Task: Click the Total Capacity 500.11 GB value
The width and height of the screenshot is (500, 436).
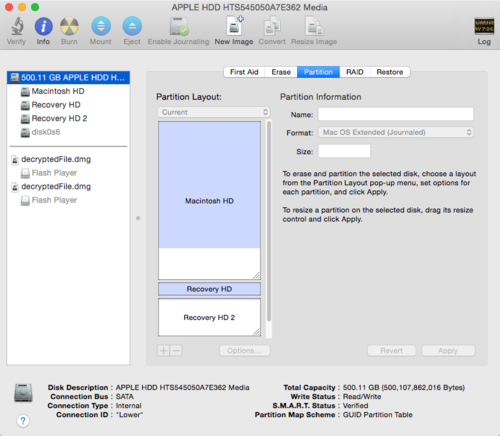Action: [x=404, y=387]
